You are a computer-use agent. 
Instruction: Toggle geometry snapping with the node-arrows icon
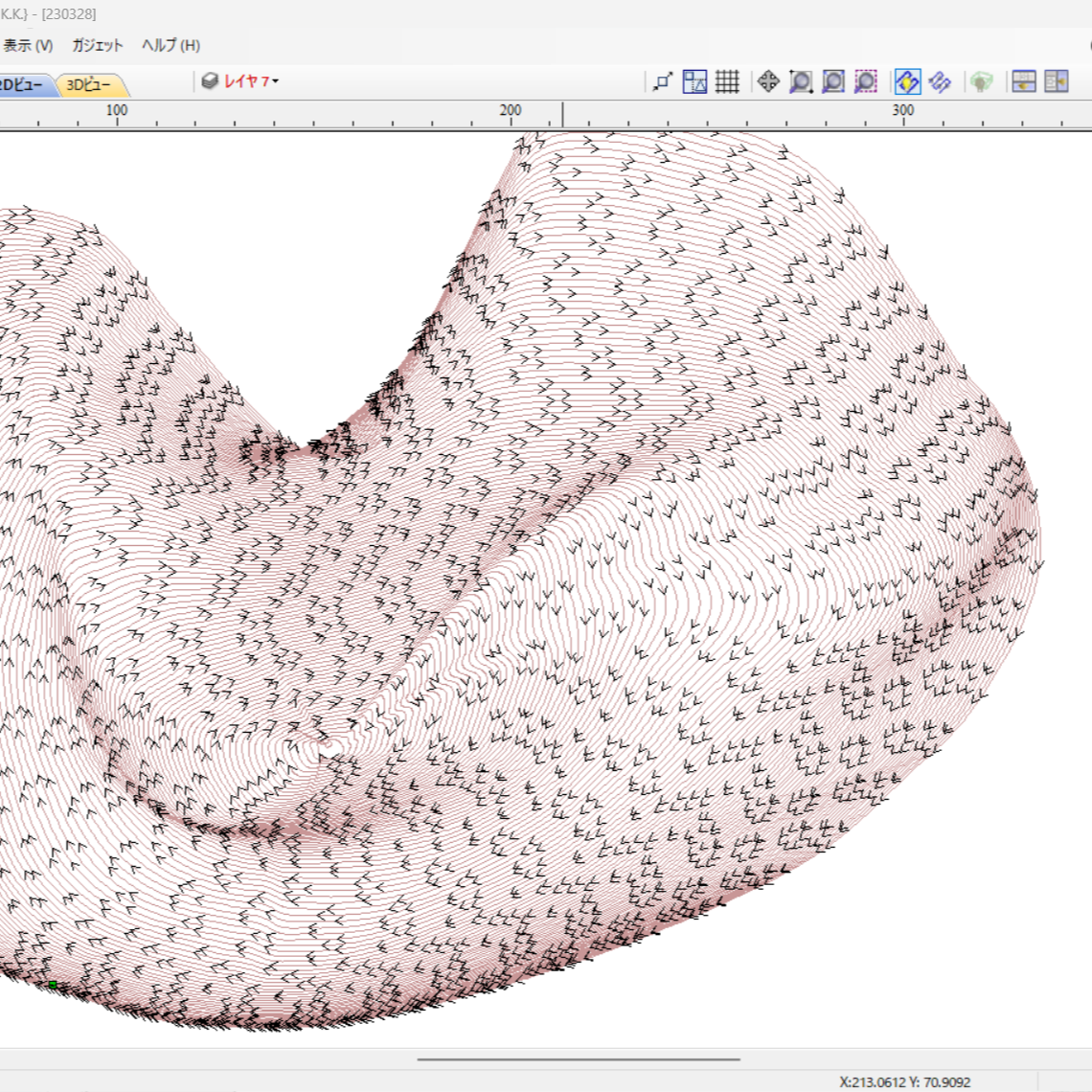pos(662,81)
